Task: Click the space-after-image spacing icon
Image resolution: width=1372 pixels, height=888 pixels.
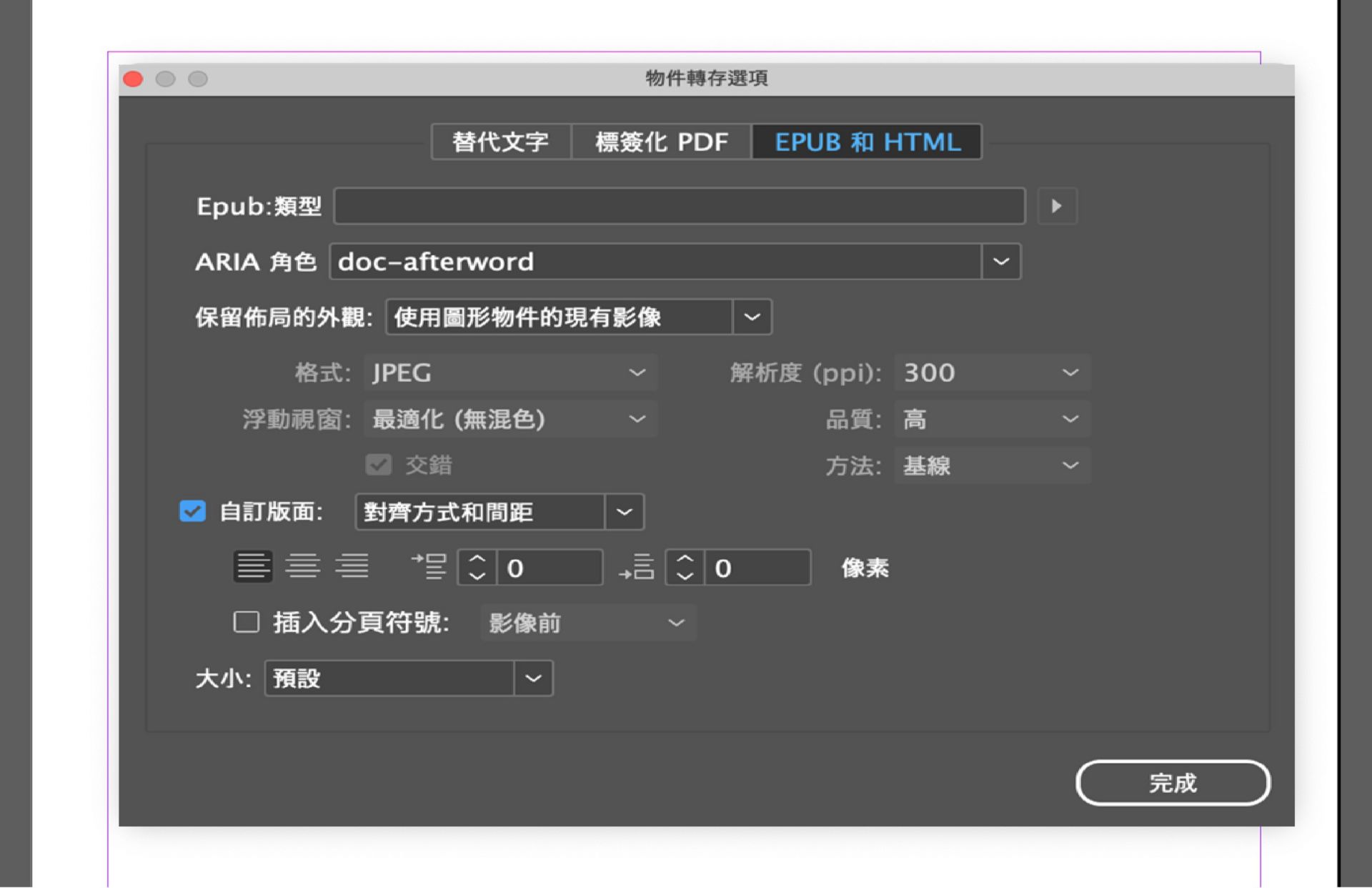Action: (x=638, y=566)
